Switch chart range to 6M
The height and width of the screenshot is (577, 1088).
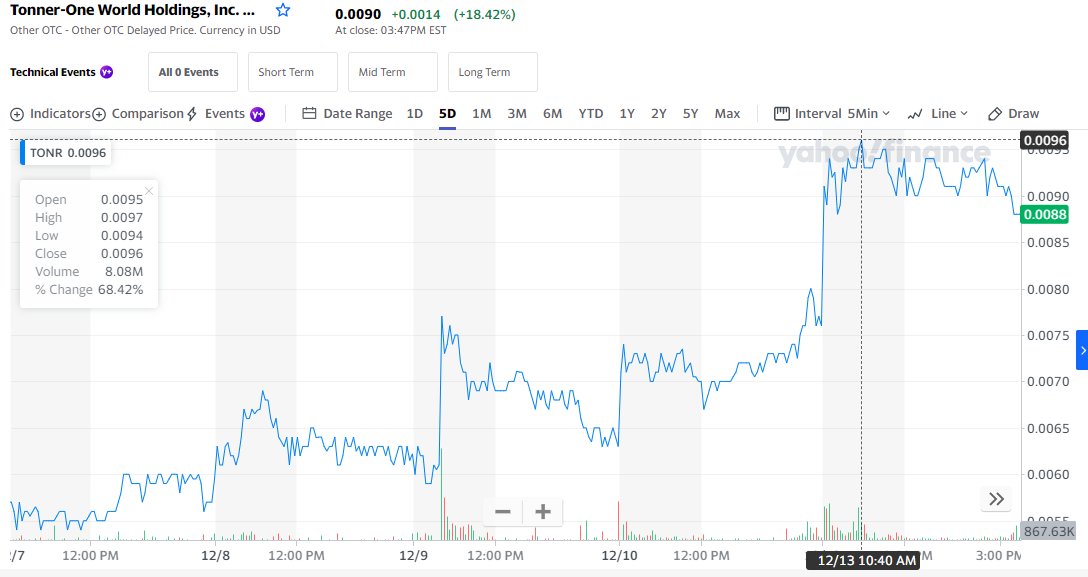[x=552, y=114]
